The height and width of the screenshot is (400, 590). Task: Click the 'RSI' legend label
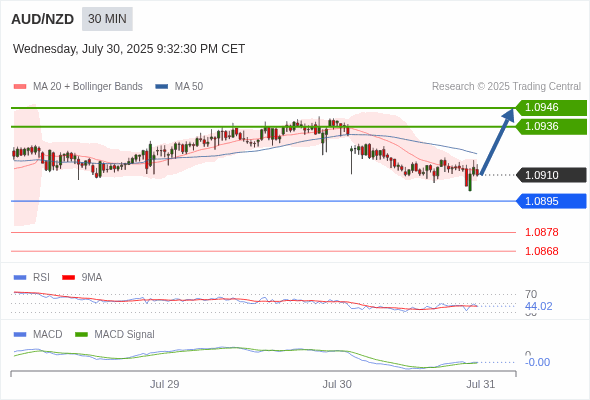pos(41,278)
